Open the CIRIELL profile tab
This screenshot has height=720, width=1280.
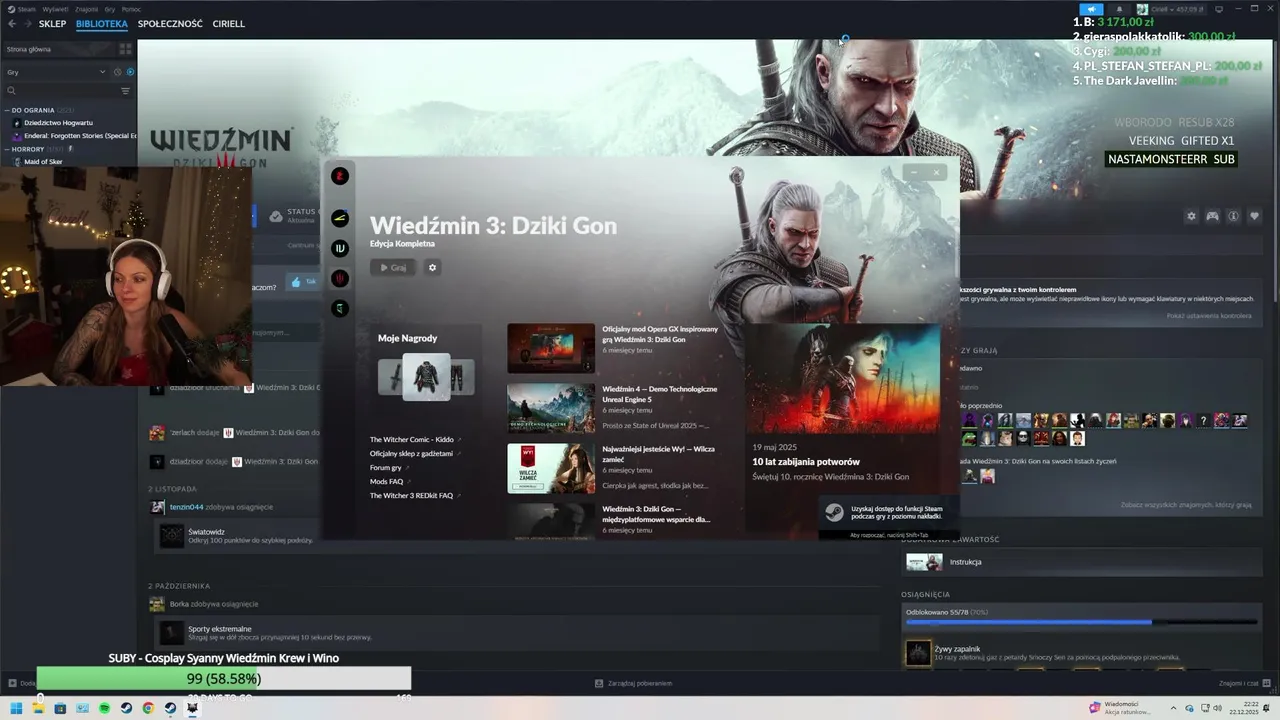point(229,24)
